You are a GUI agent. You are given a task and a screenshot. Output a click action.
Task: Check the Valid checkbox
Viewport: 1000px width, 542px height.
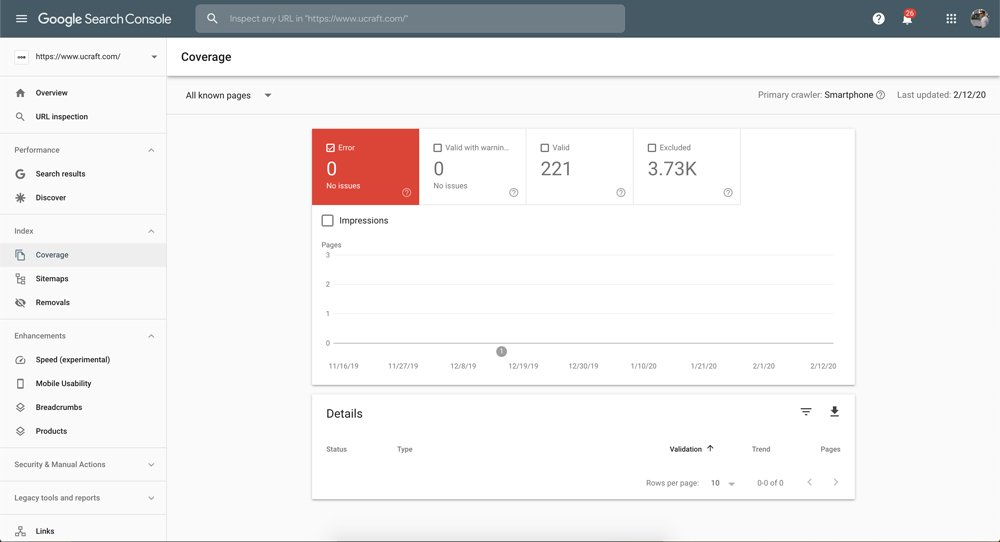(x=545, y=148)
